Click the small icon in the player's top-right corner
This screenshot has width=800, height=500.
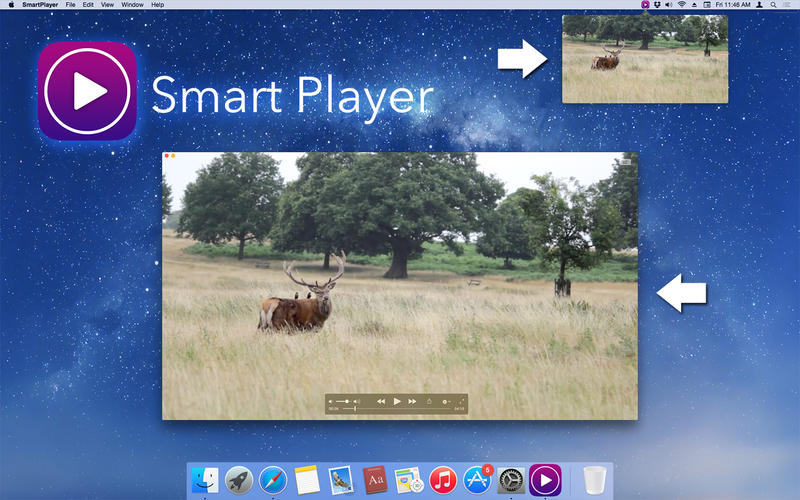(626, 162)
